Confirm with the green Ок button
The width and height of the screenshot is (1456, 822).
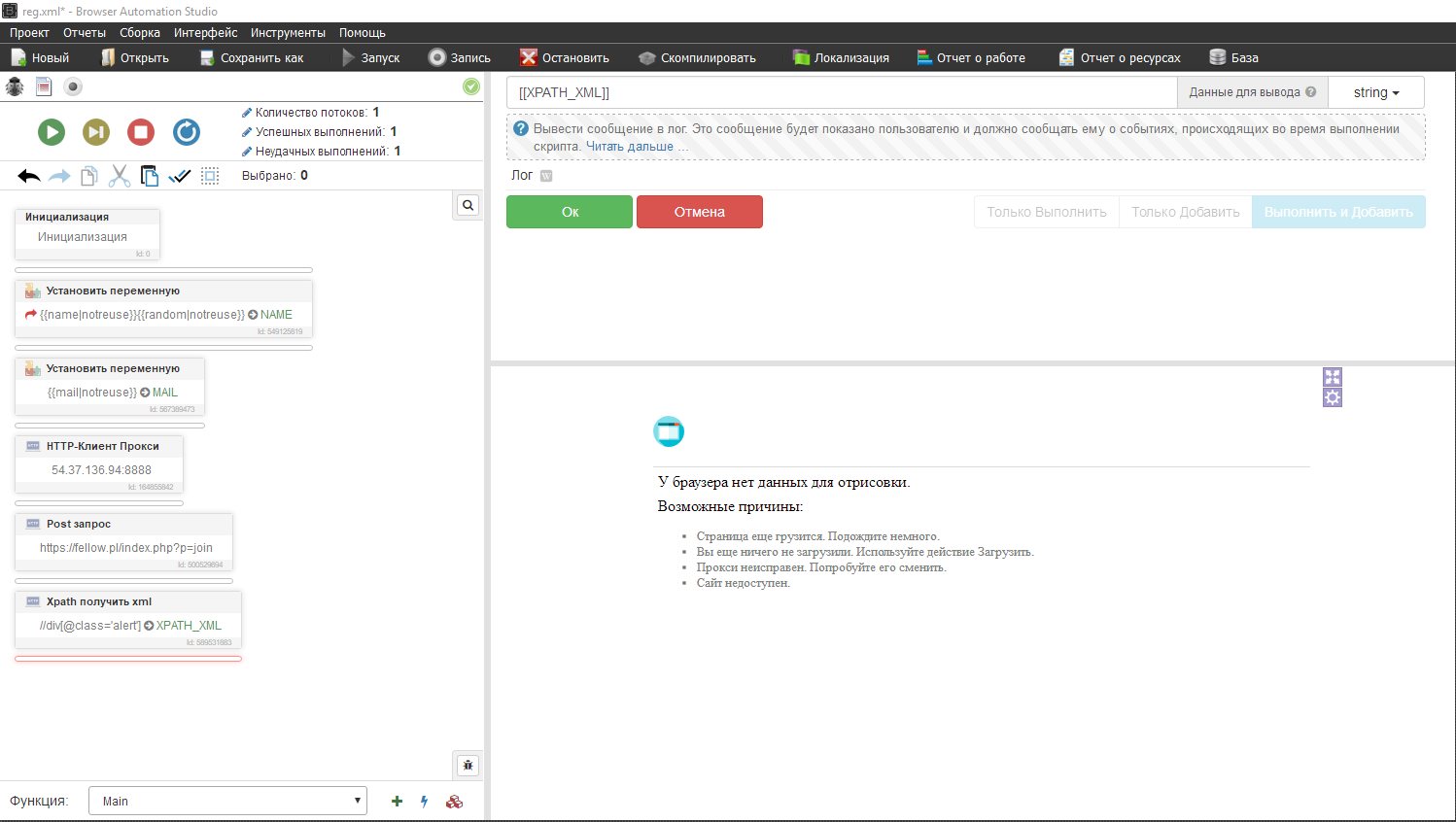click(x=570, y=212)
